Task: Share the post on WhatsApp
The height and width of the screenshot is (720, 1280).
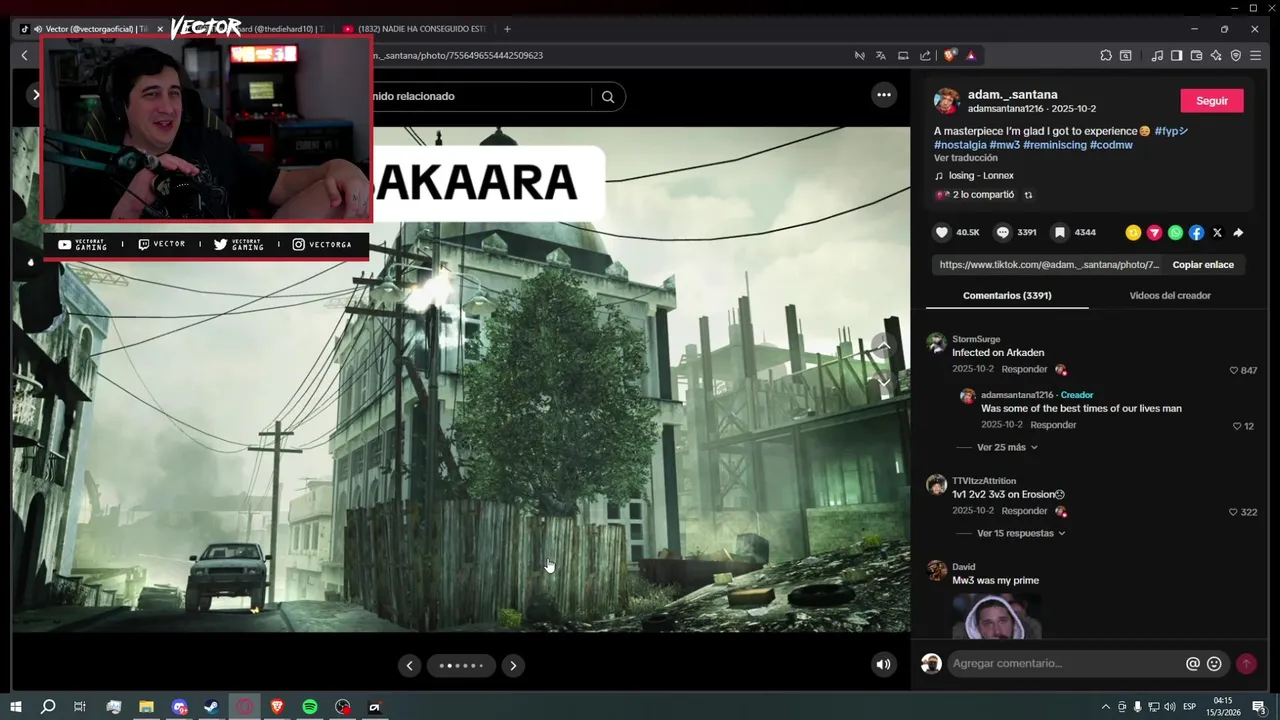Action: tap(1175, 232)
